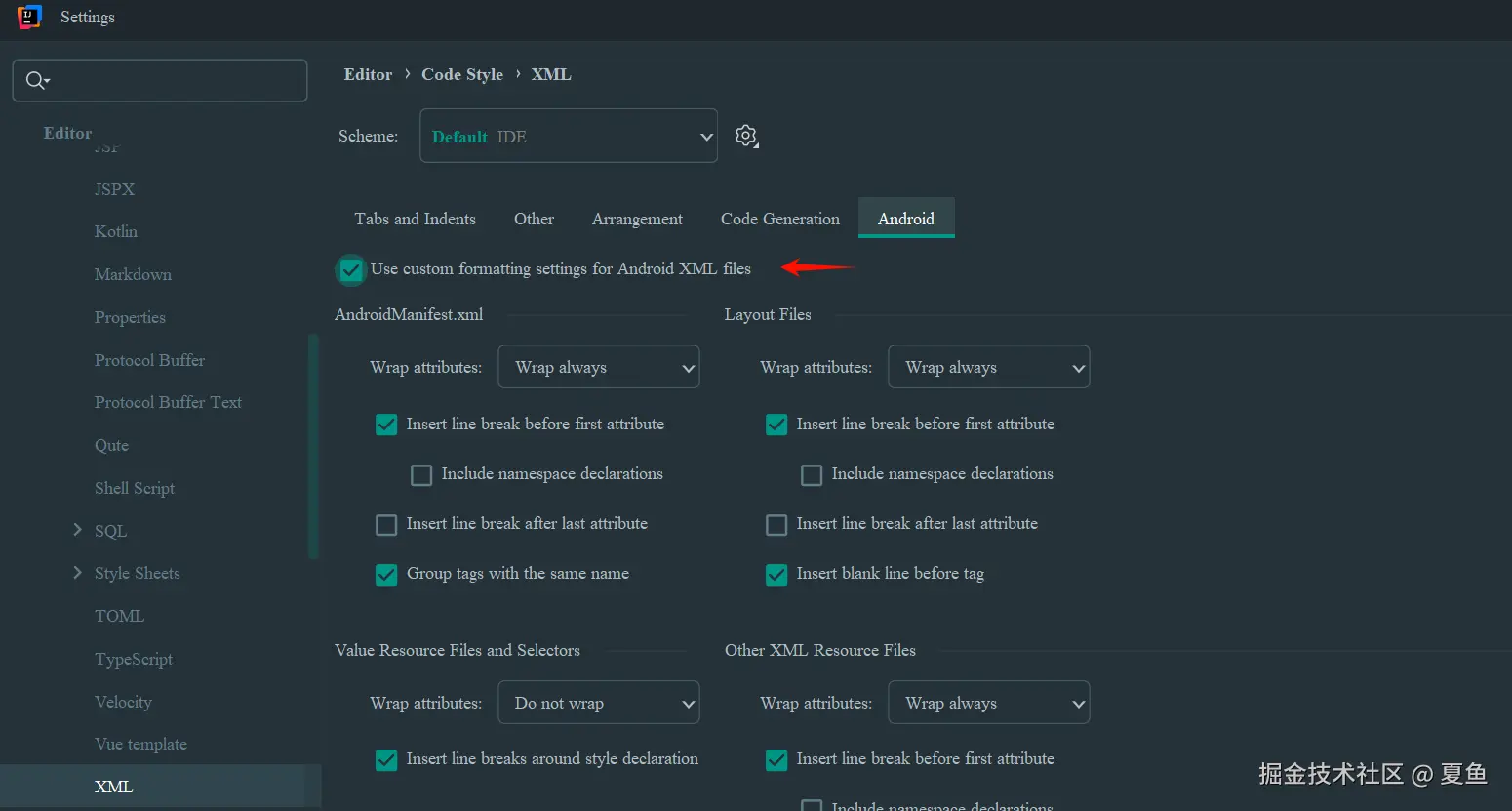Click the search magnifier icon in settings

tap(36, 80)
